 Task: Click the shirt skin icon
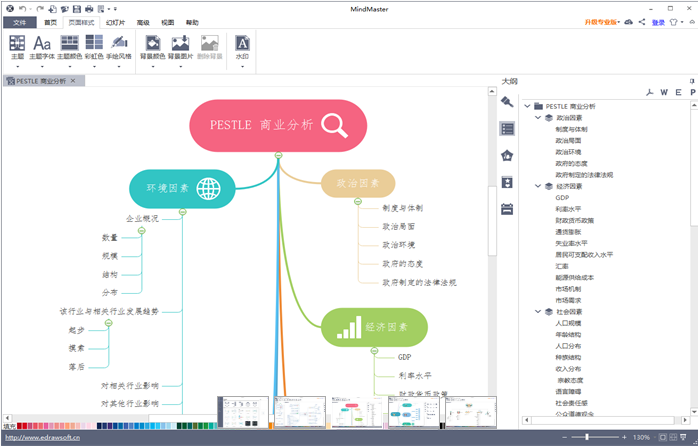[x=674, y=22]
